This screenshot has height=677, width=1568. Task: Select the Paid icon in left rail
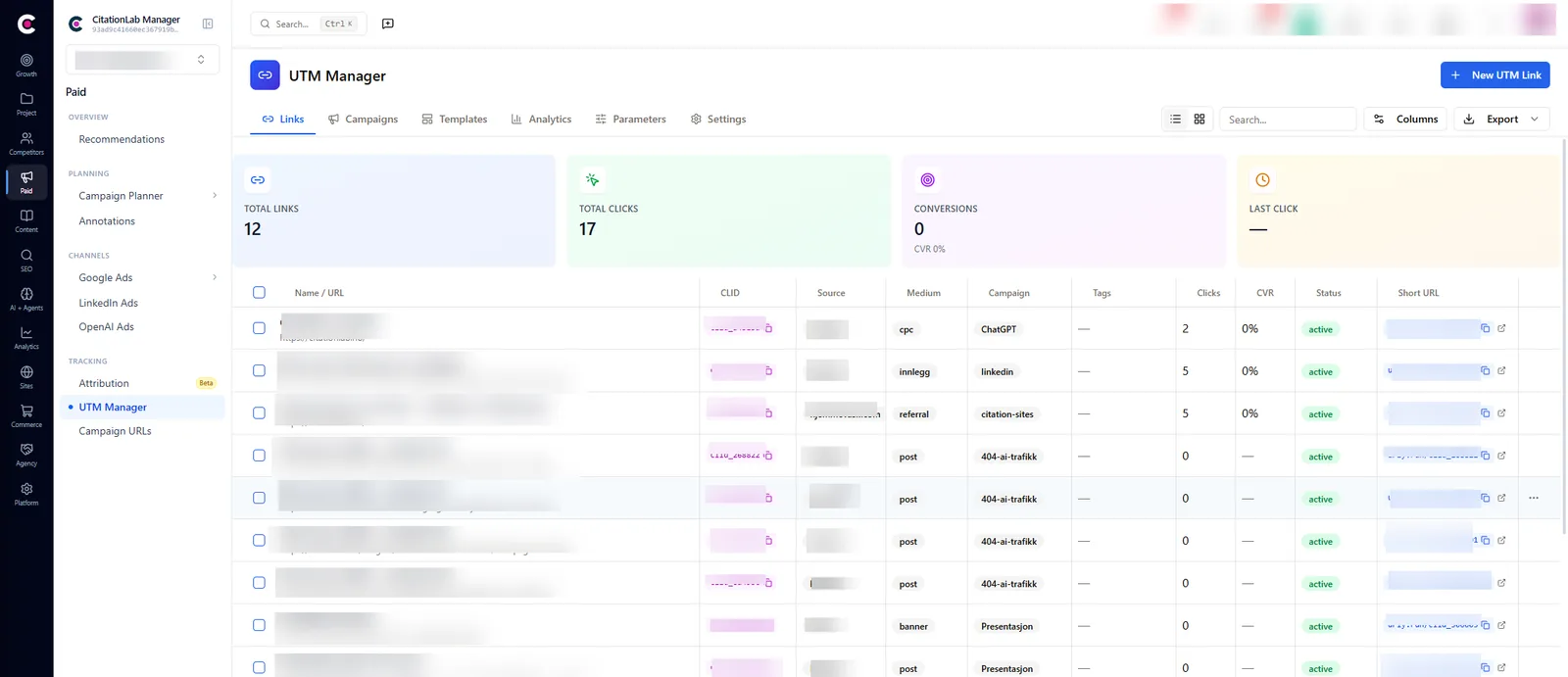[x=26, y=182]
